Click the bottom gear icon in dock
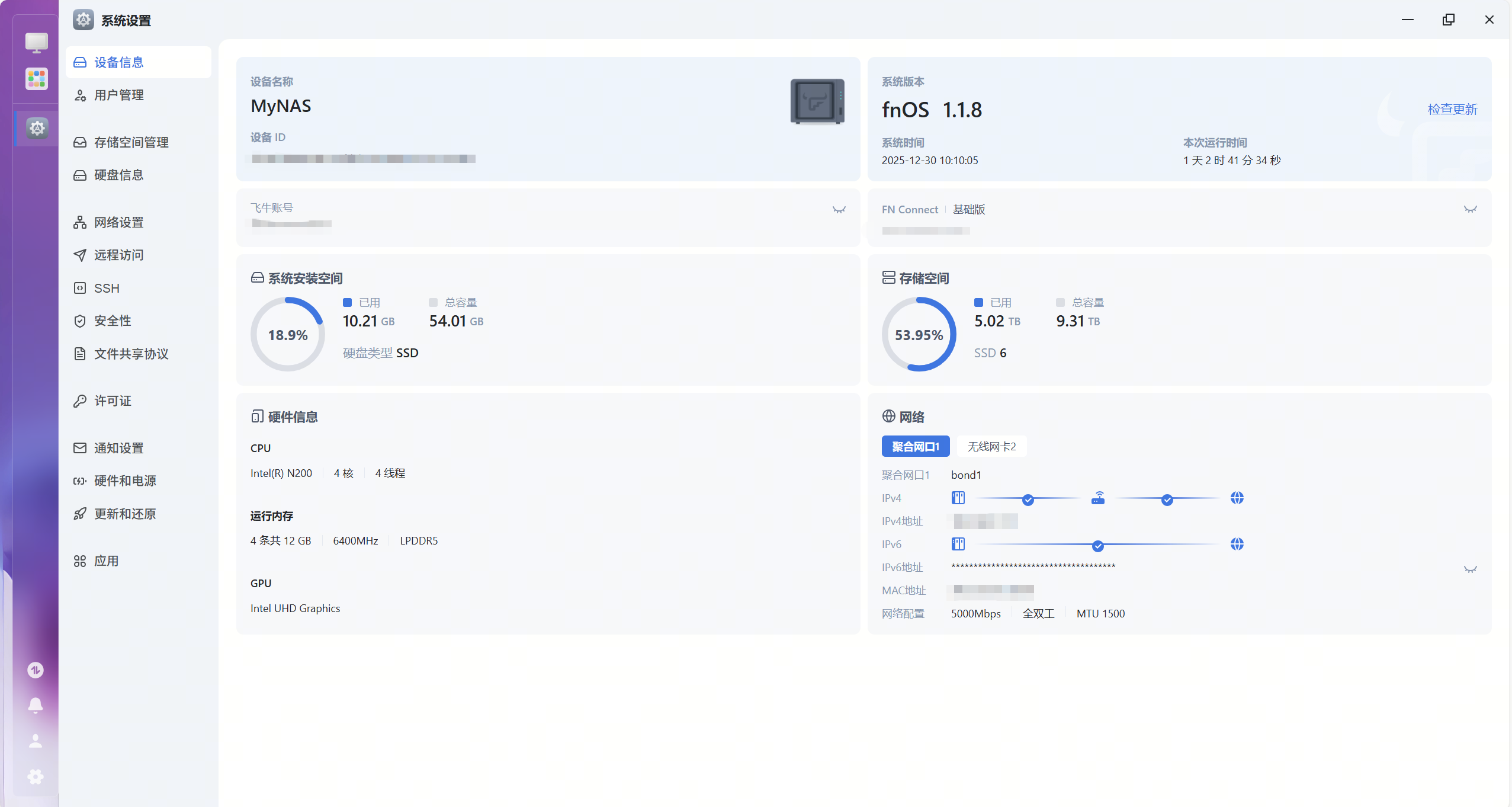This screenshot has height=807, width=1512. [36, 776]
